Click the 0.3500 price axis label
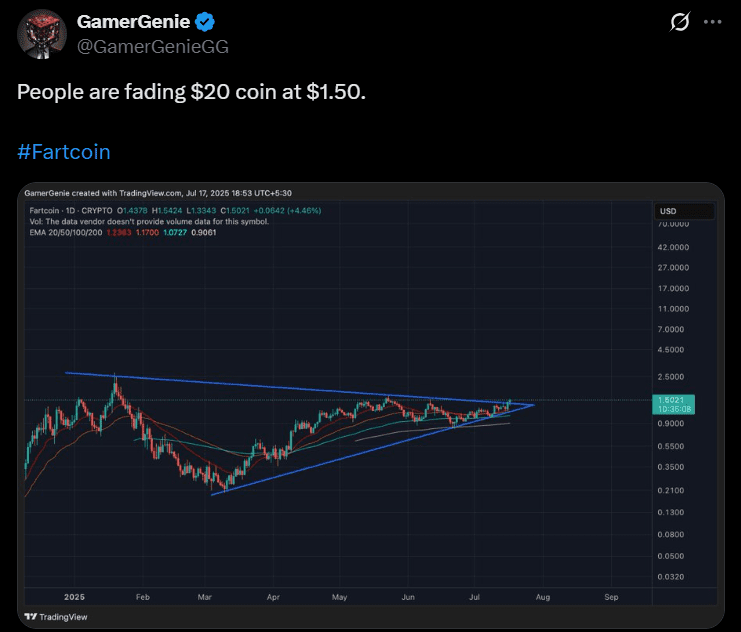The width and height of the screenshot is (741, 632). [671, 467]
